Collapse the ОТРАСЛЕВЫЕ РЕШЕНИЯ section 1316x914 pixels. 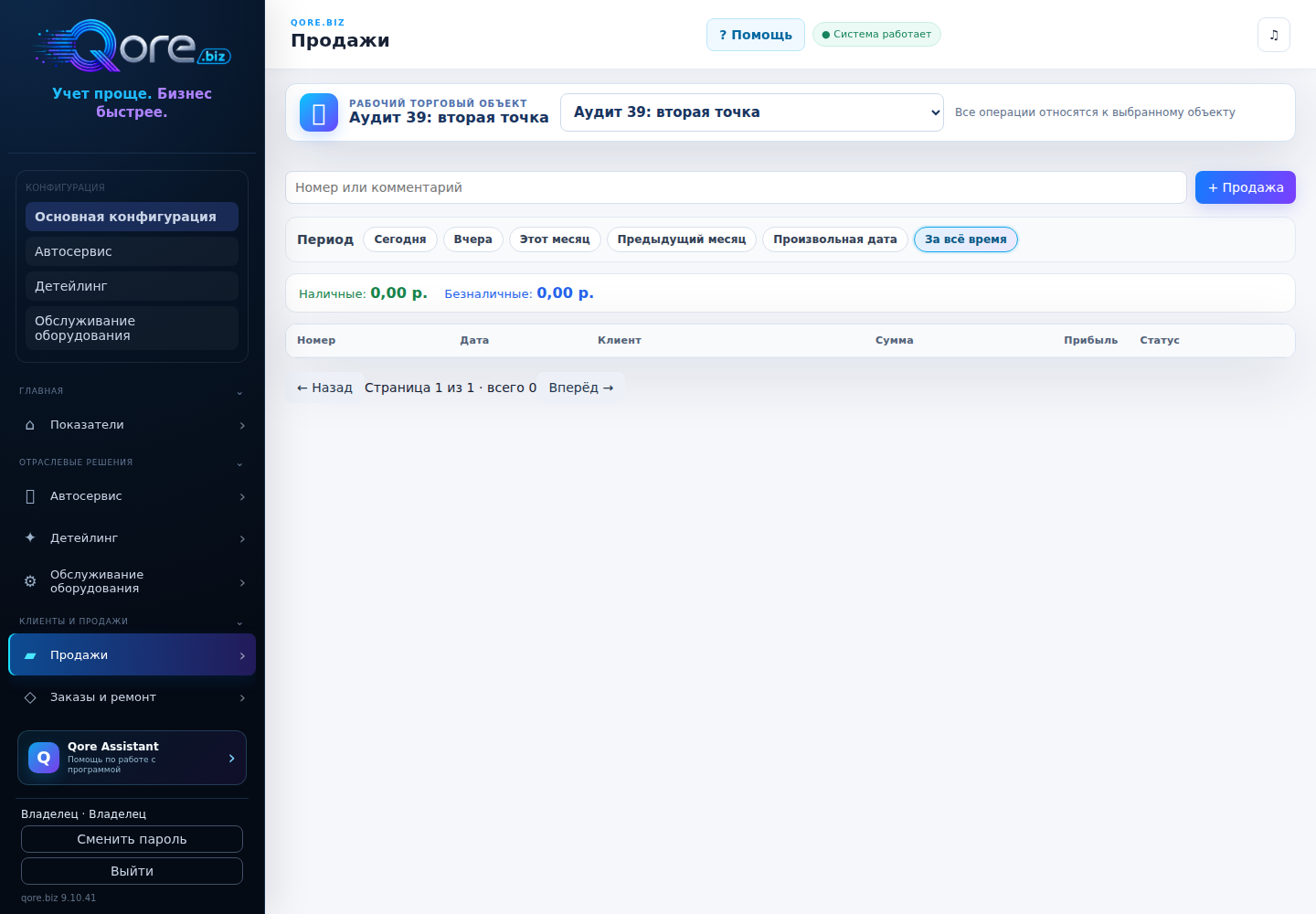[x=239, y=463]
